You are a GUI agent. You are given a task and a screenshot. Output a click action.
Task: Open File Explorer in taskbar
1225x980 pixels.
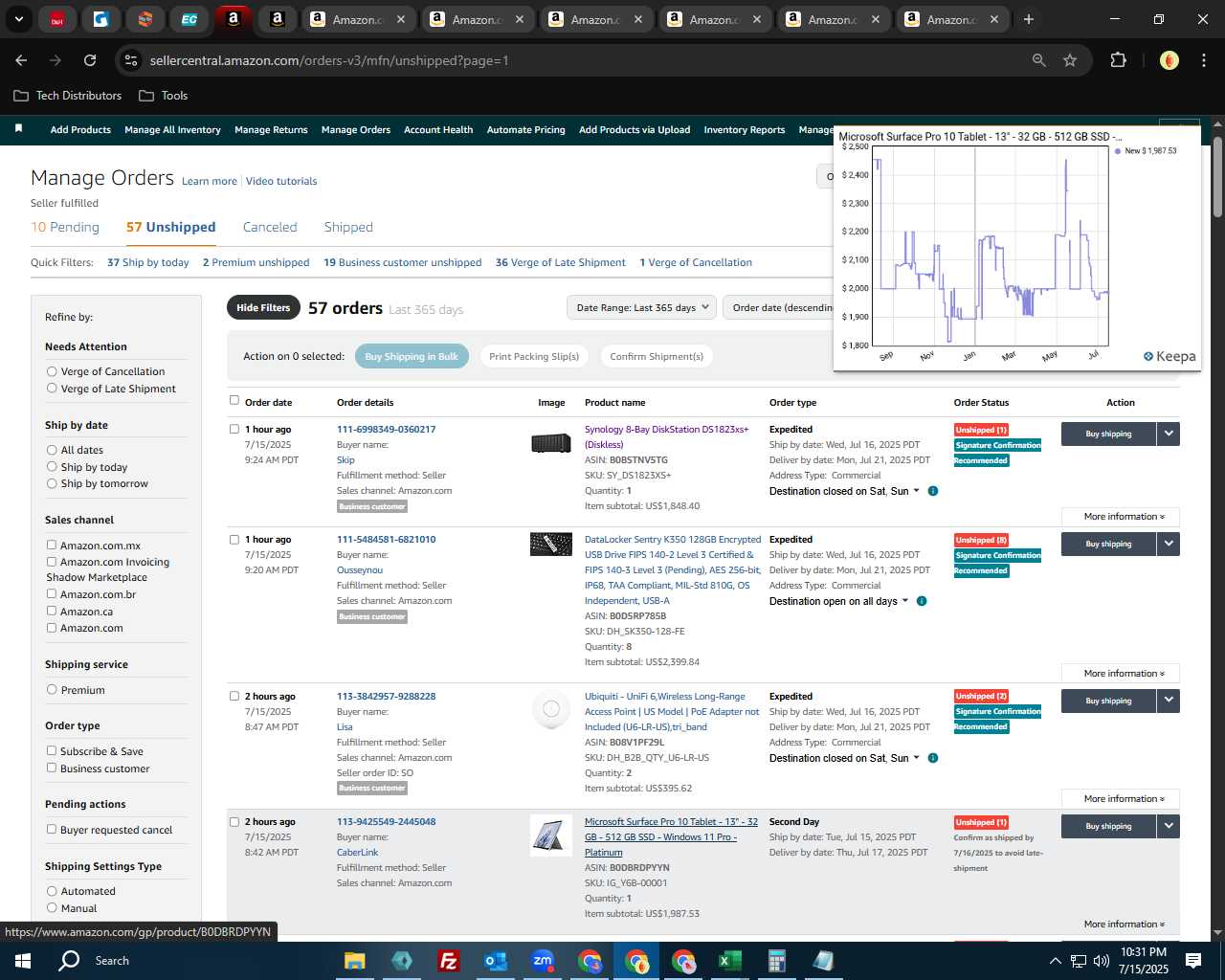pyautogui.click(x=355, y=961)
